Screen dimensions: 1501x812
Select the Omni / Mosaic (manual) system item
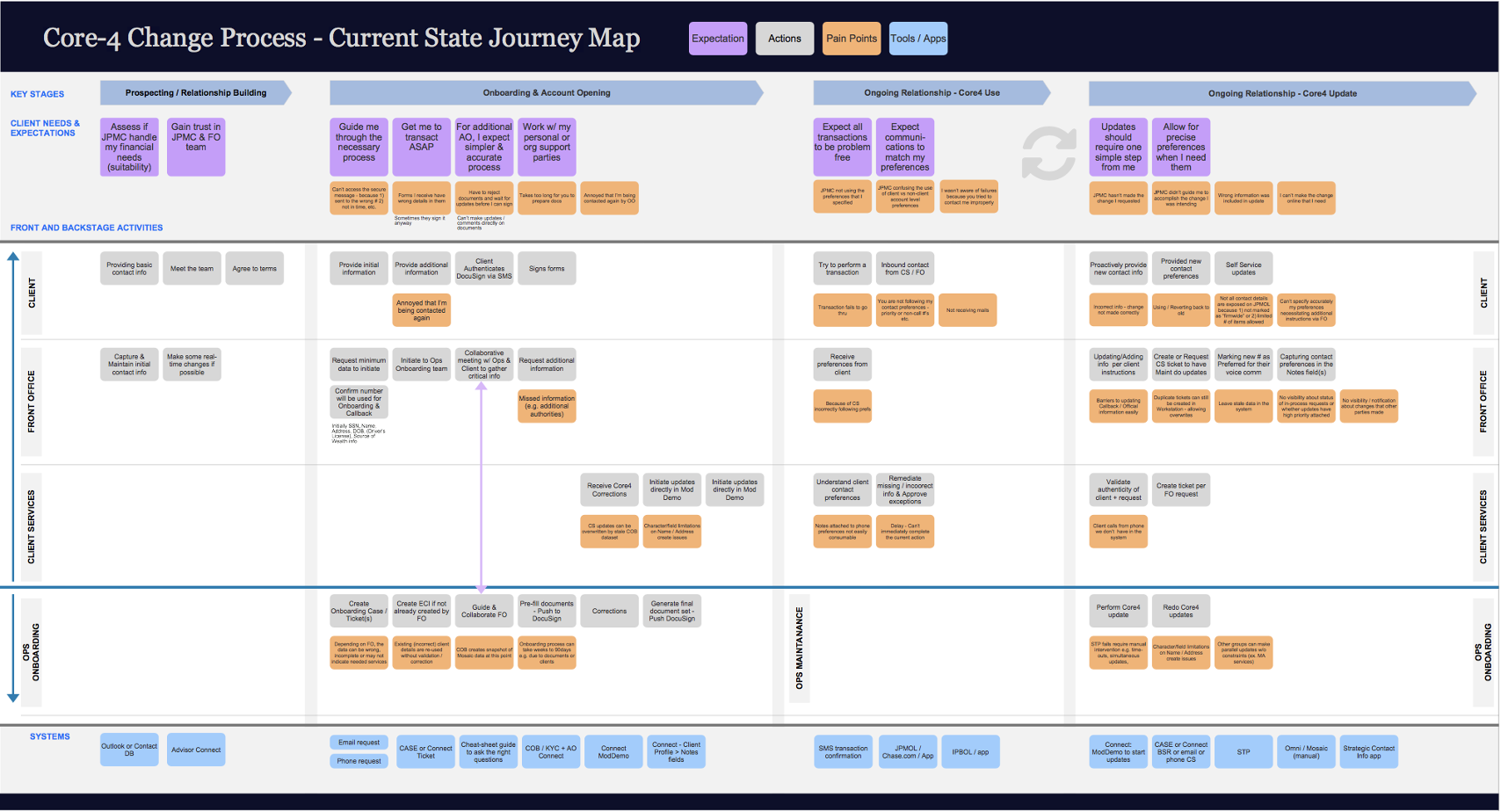1306,751
